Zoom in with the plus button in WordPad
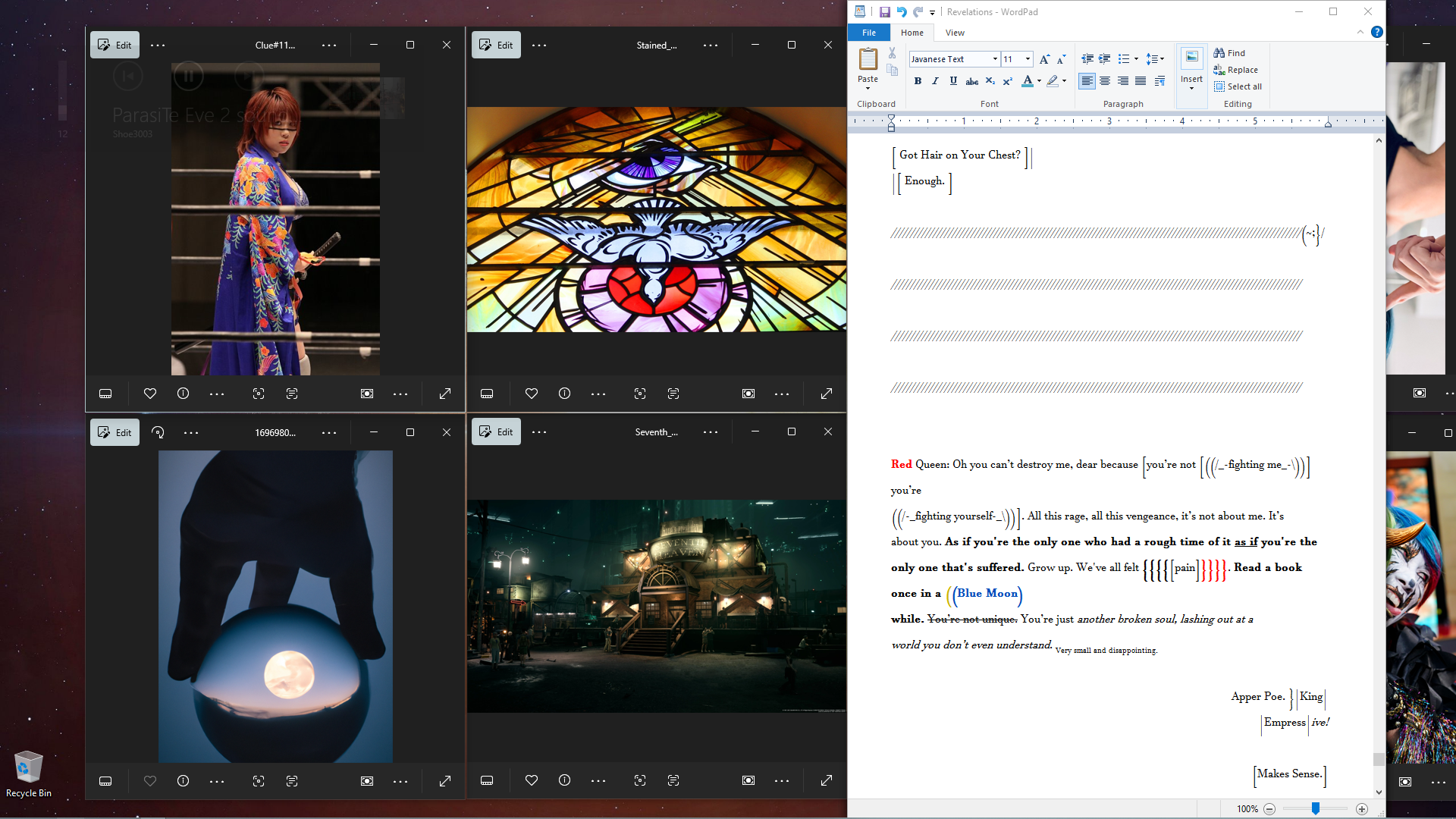Image resolution: width=1456 pixels, height=819 pixels. [x=1362, y=809]
